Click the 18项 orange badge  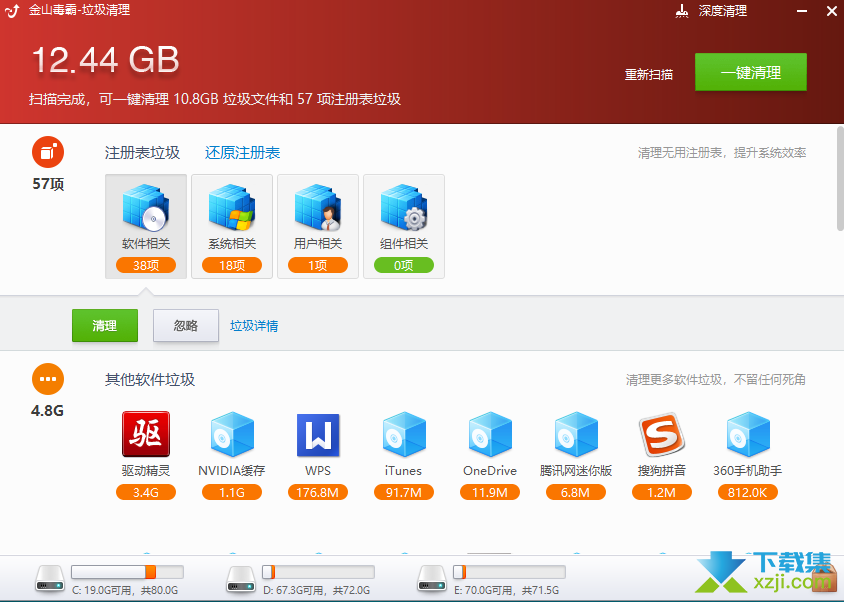pos(232,265)
